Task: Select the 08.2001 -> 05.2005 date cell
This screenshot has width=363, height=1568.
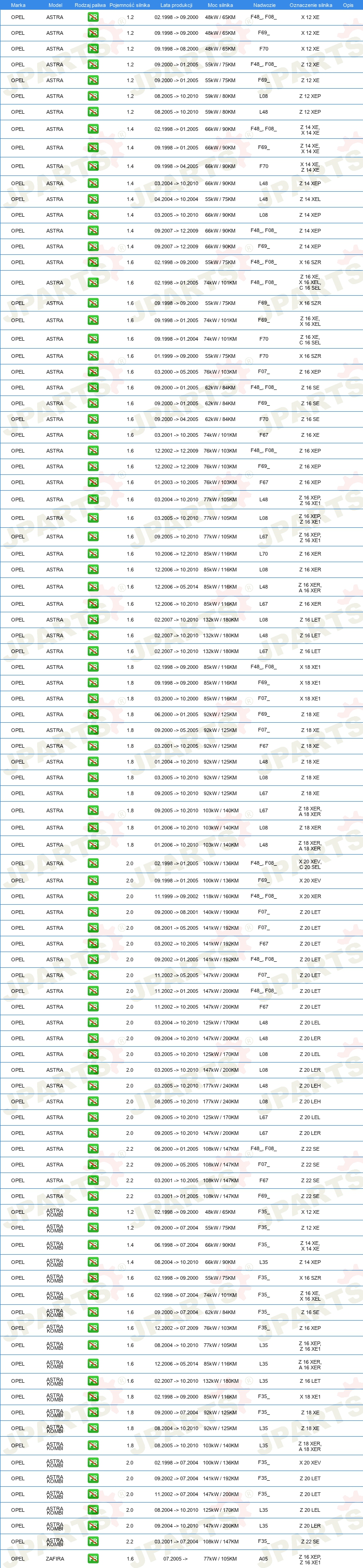Action: (176, 927)
